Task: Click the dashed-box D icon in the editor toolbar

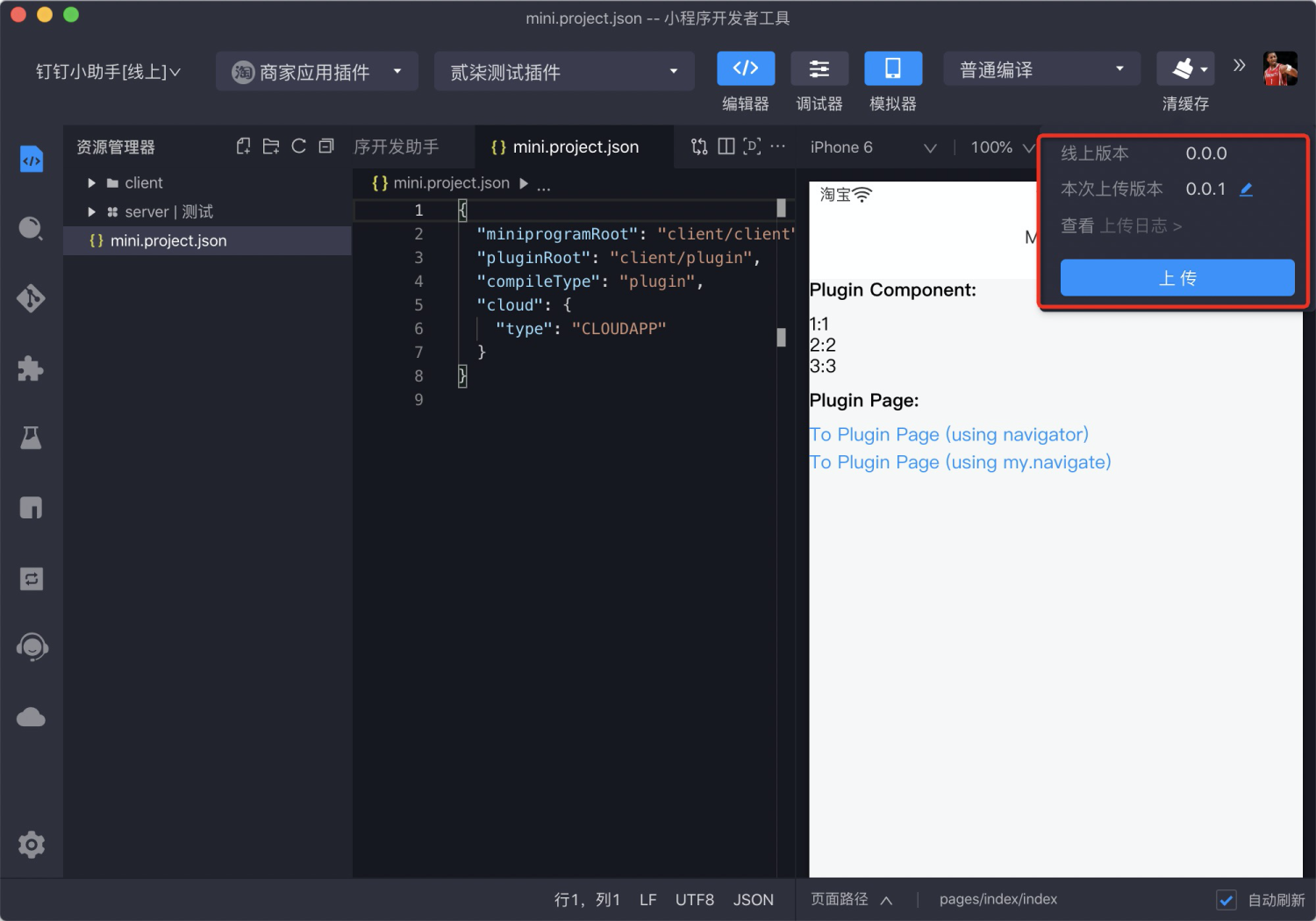Action: 752,146
